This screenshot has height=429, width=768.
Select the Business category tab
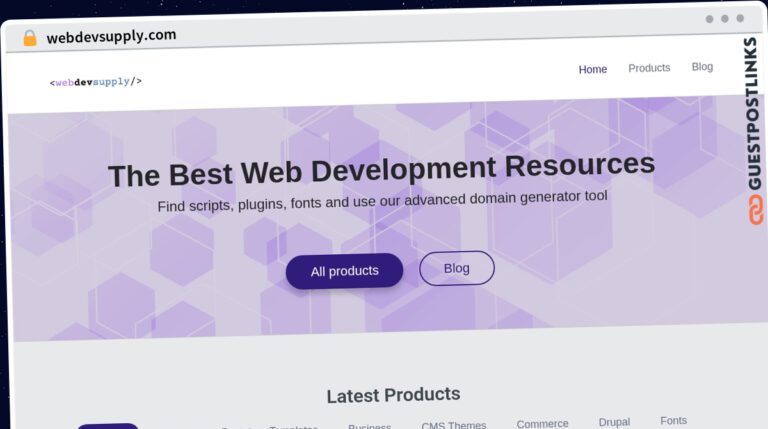369,426
